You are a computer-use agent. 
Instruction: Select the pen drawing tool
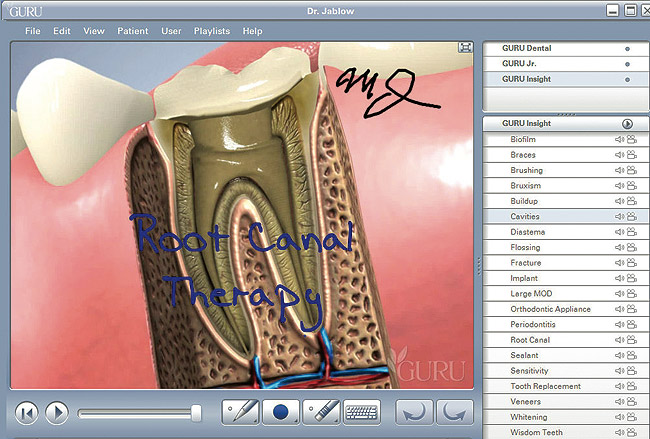(241, 411)
